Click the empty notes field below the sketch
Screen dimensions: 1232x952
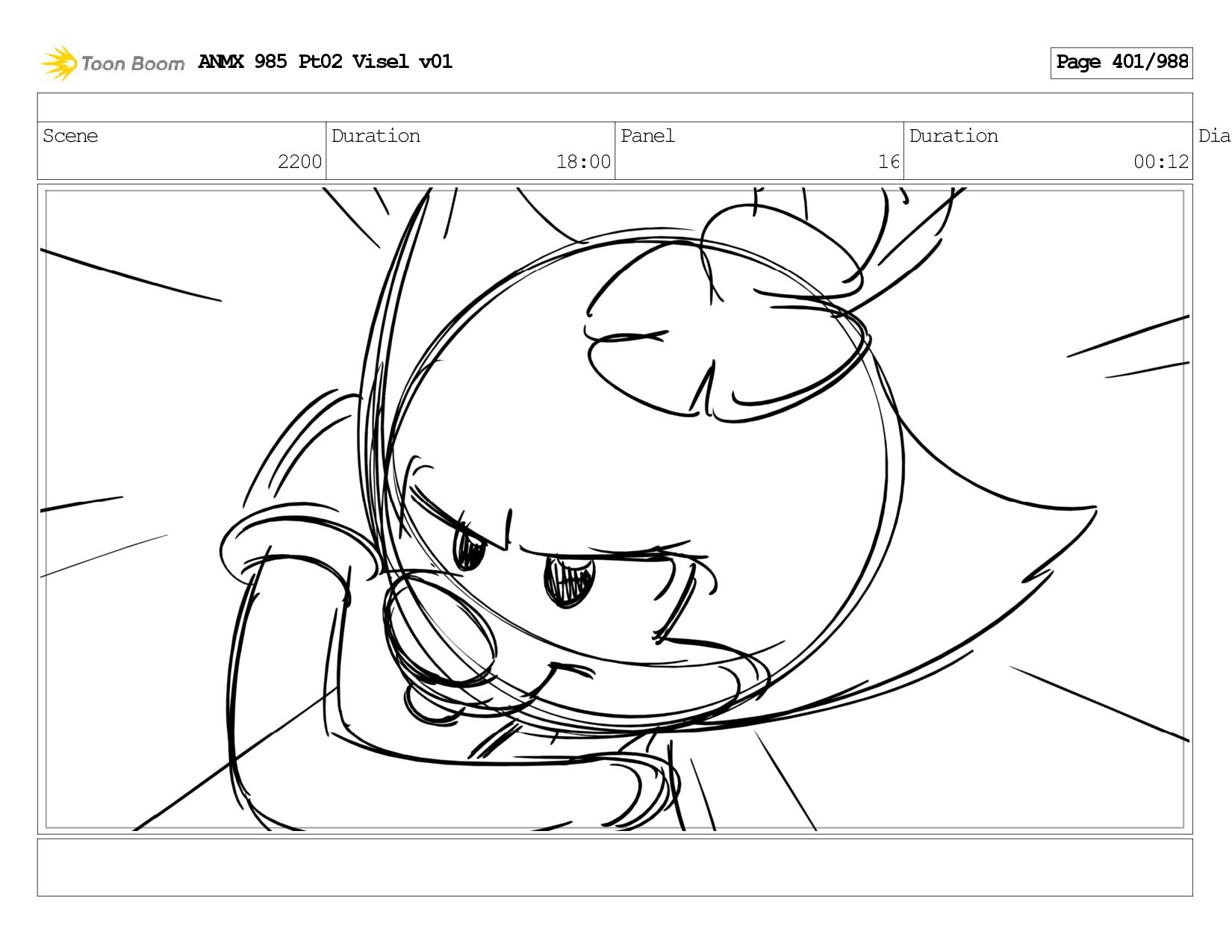coord(615,868)
